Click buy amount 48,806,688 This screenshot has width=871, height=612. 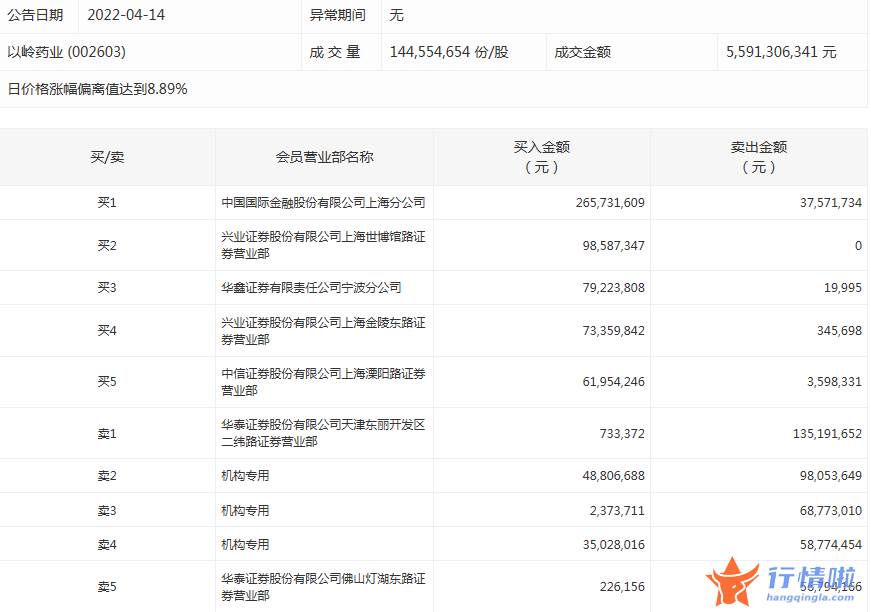pyautogui.click(x=613, y=476)
